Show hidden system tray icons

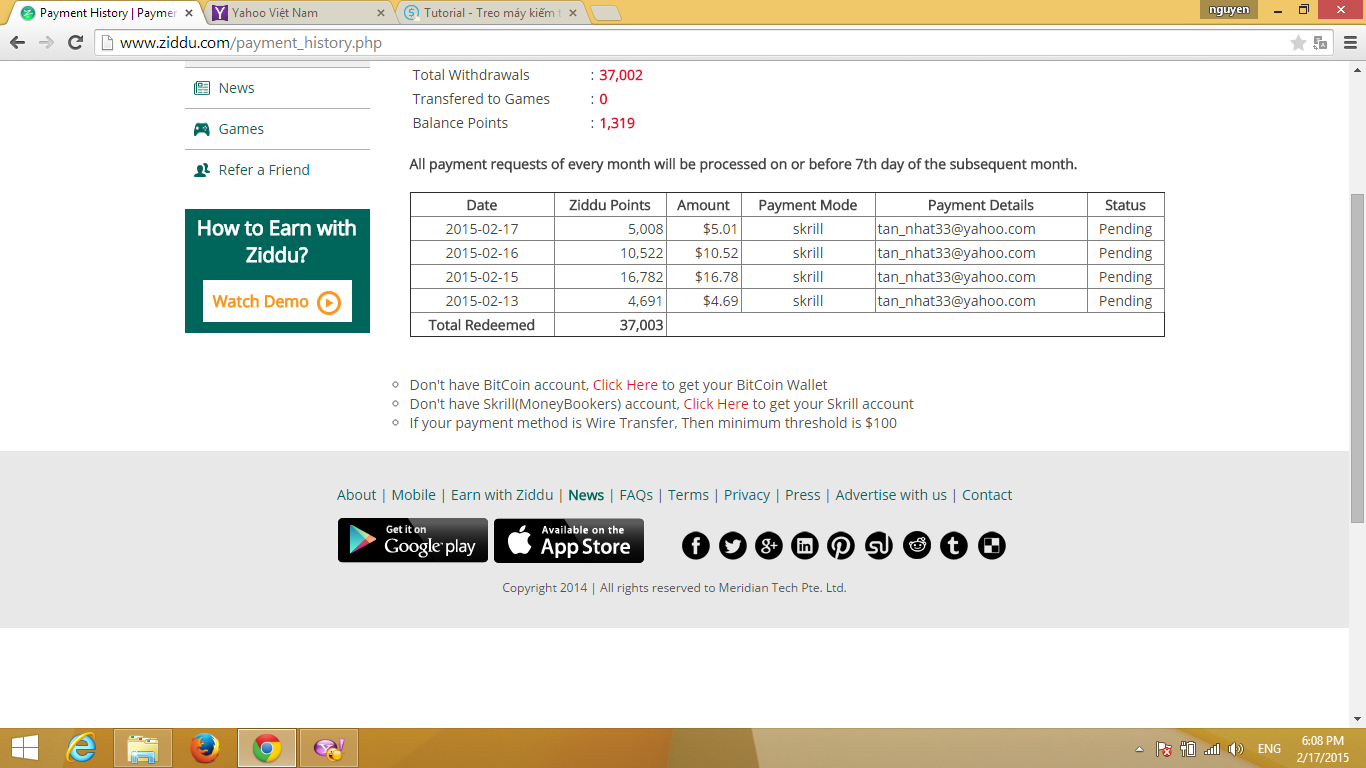1139,749
